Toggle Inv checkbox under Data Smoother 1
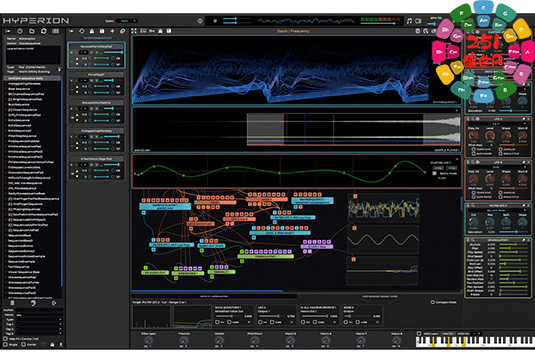 coord(217,322)
